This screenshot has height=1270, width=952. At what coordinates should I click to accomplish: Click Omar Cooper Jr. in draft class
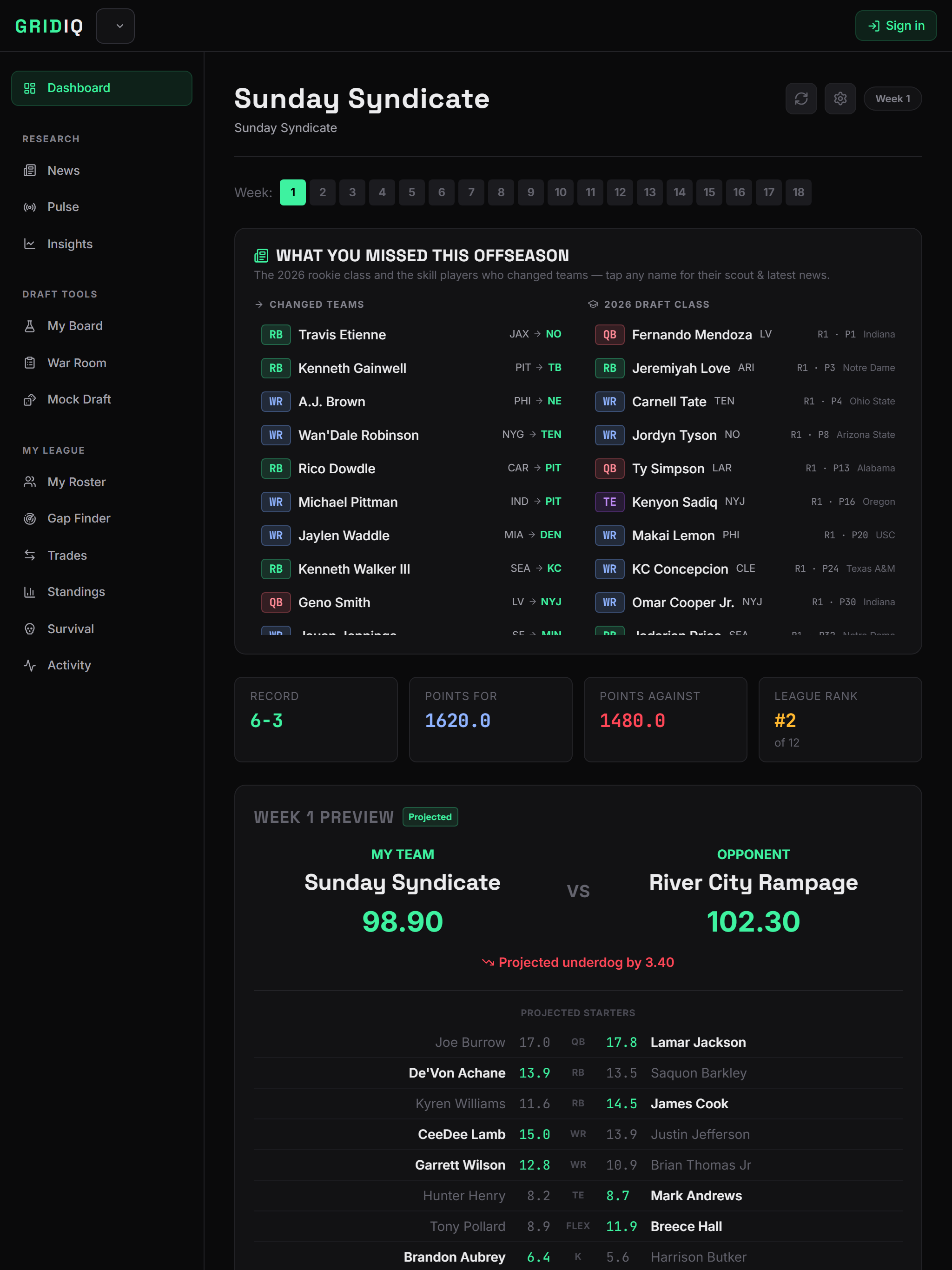coord(683,602)
